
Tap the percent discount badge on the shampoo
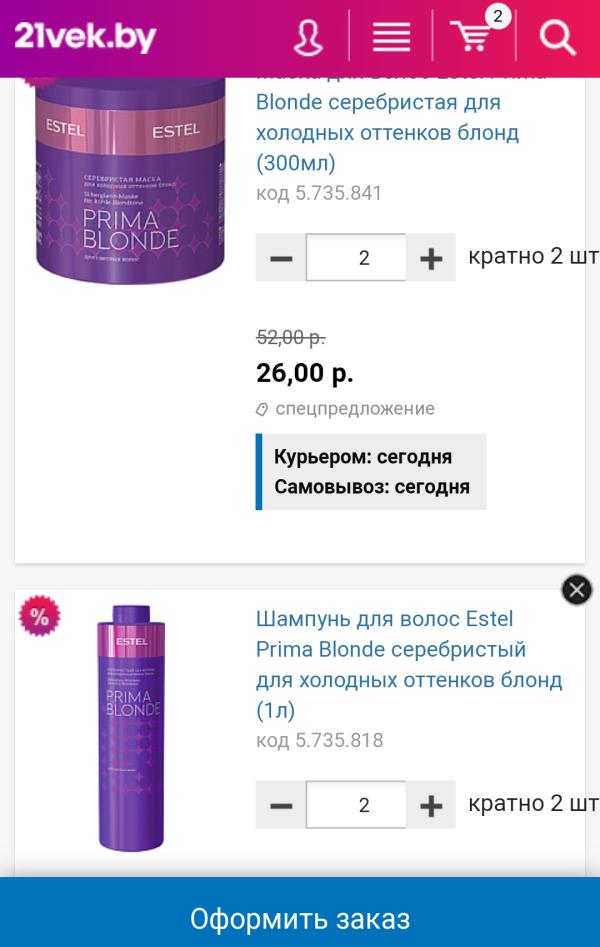click(x=39, y=617)
